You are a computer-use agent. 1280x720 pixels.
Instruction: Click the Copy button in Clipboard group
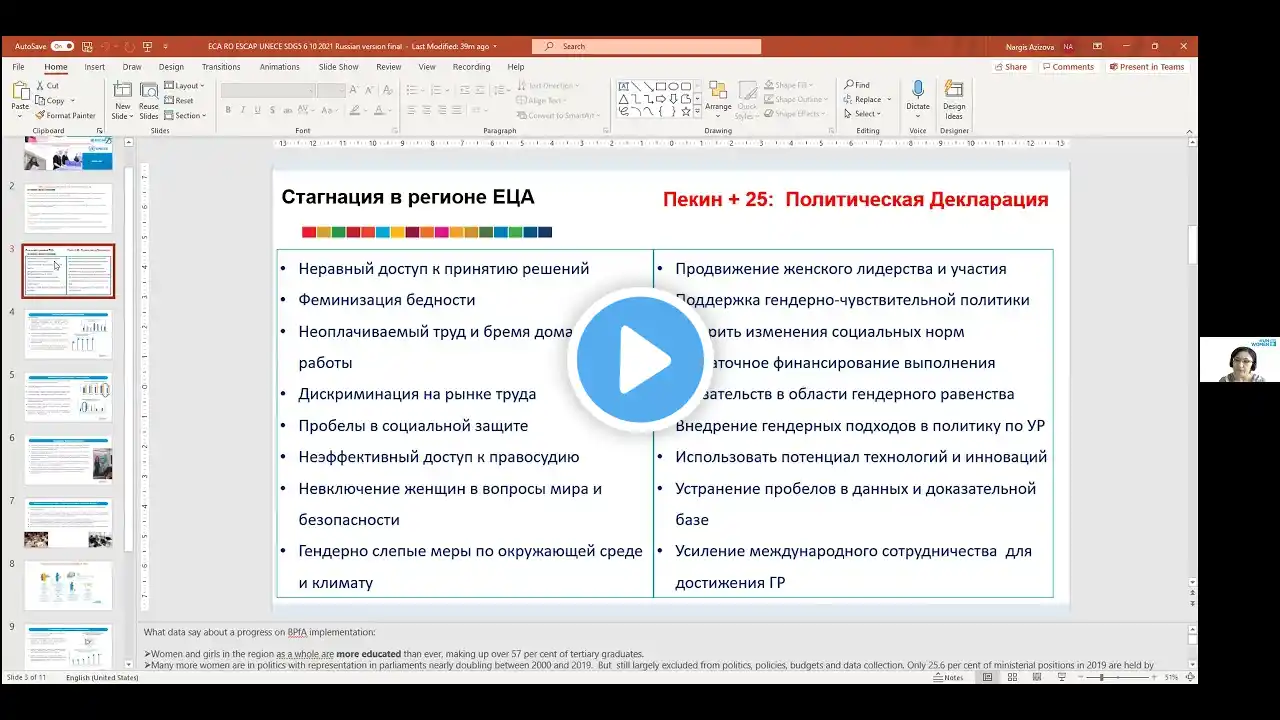click(50, 100)
